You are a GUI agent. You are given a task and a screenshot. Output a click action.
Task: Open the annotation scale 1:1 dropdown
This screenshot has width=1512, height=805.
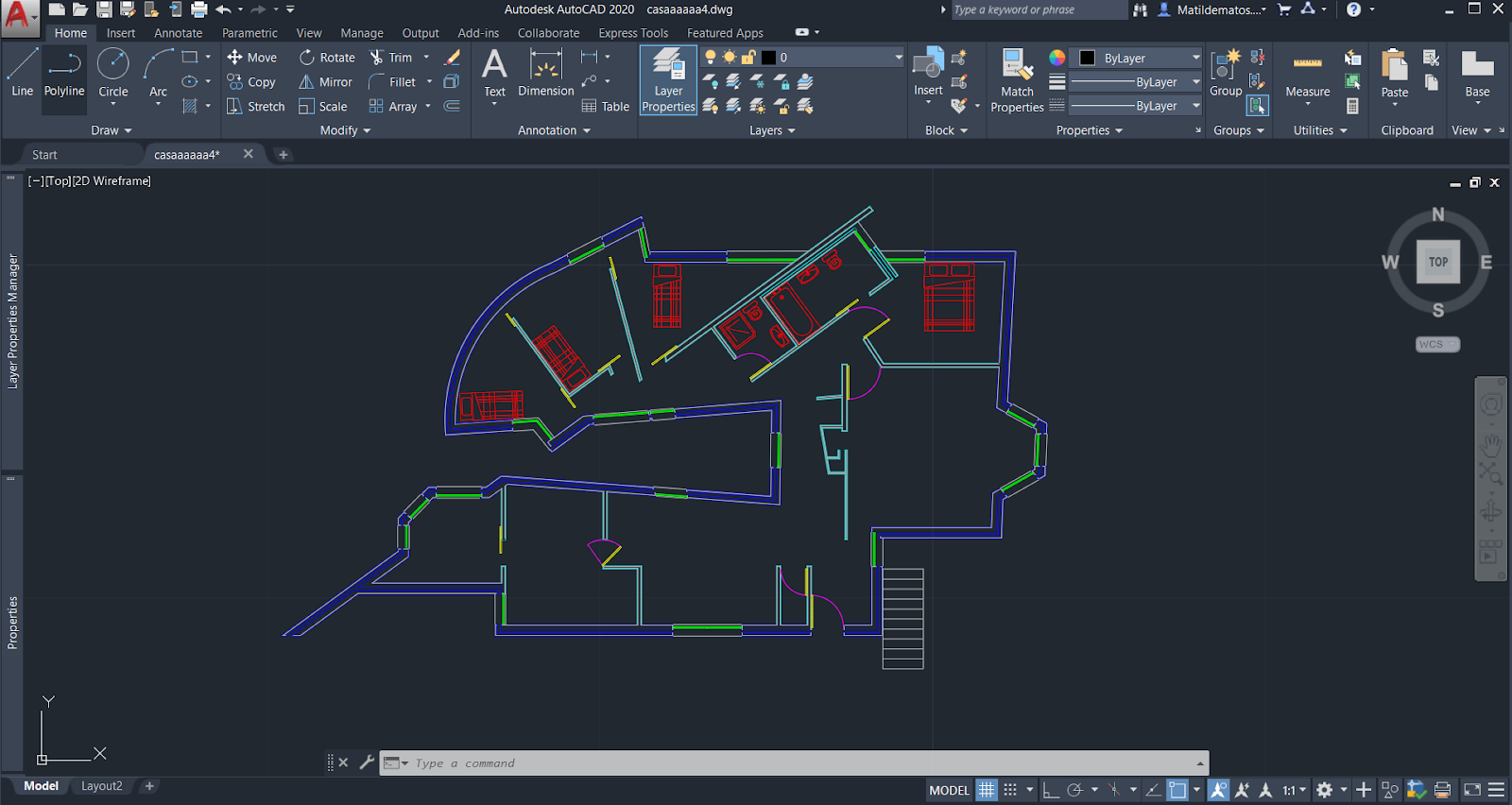1295,790
